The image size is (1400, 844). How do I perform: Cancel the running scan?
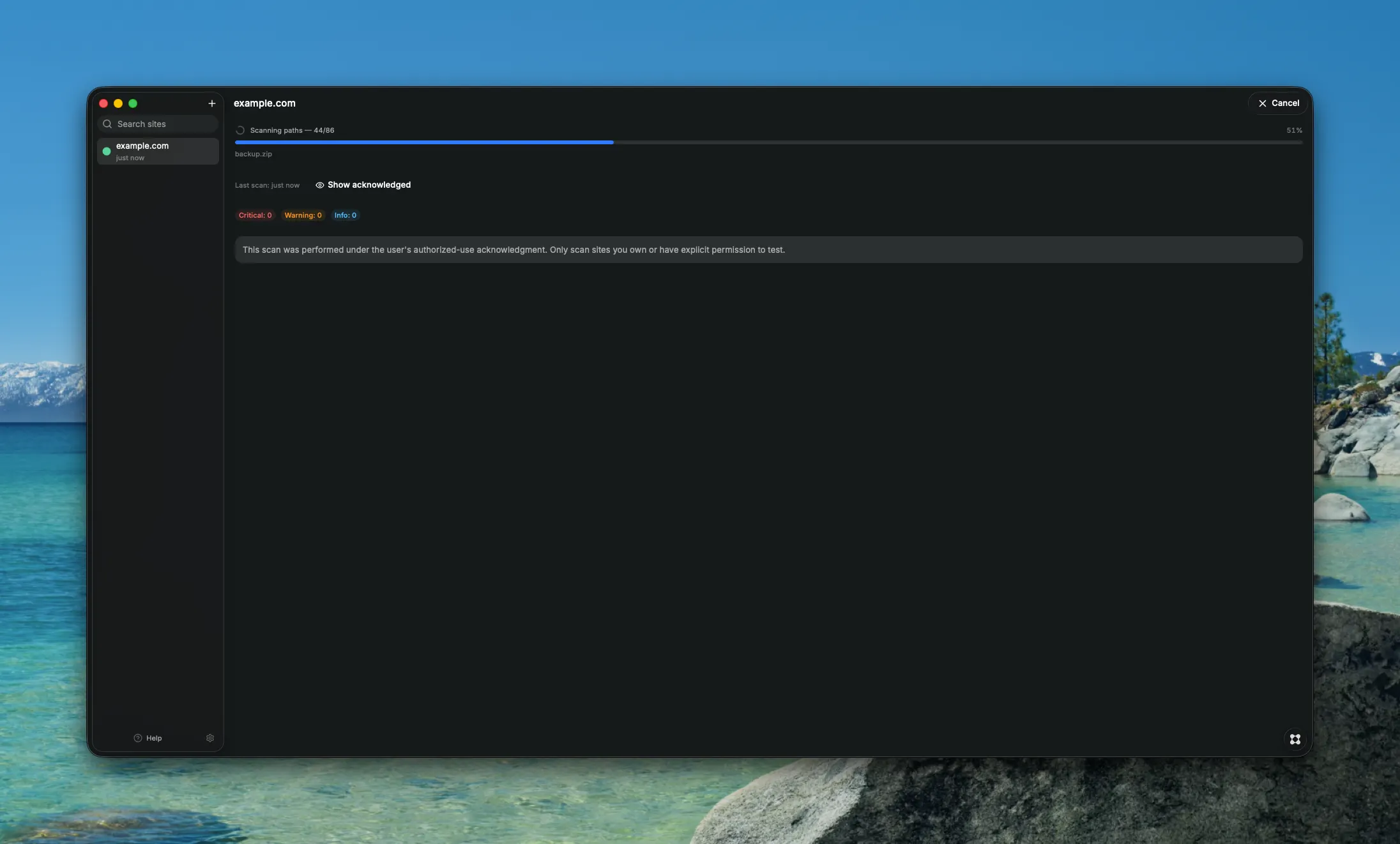coord(1278,103)
